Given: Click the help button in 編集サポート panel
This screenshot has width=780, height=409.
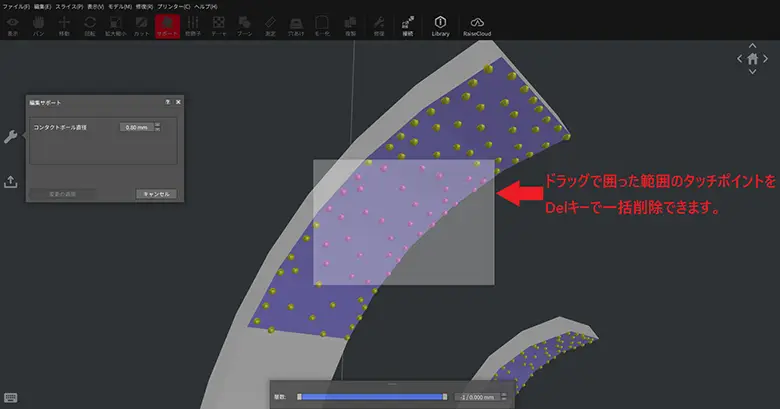Looking at the screenshot, I should [x=168, y=102].
